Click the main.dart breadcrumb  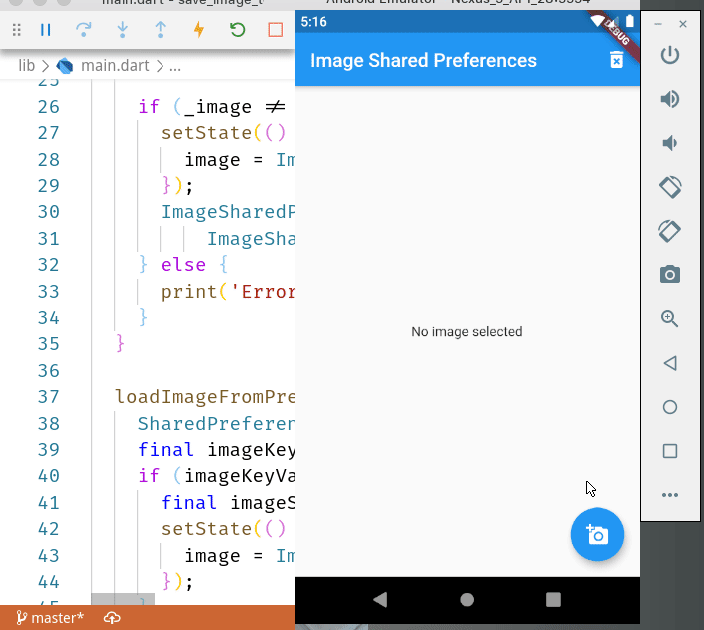[115, 66]
